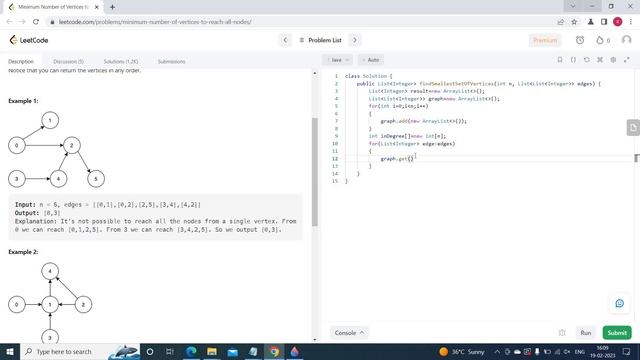This screenshot has height=360, width=640.
Task: Open the Windows Start menu
Action: (x=10, y=351)
